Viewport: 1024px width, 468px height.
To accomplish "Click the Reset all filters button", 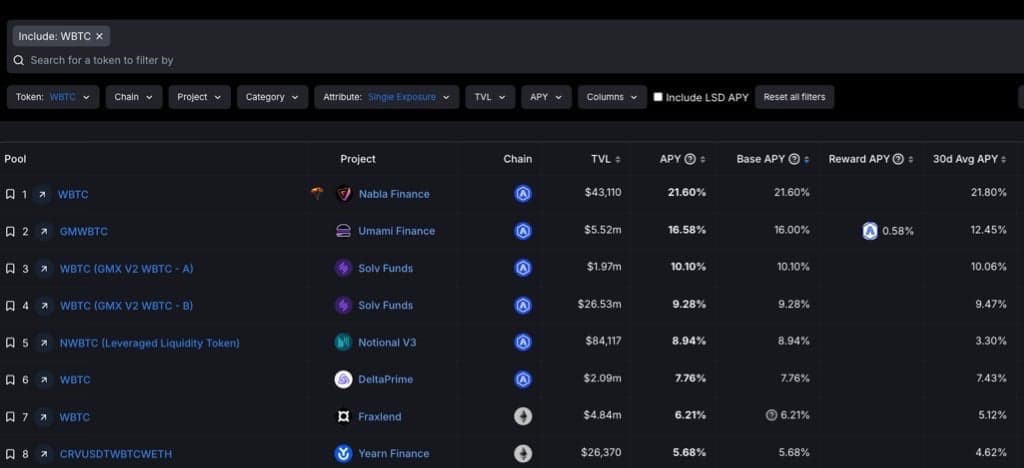I will 794,97.
